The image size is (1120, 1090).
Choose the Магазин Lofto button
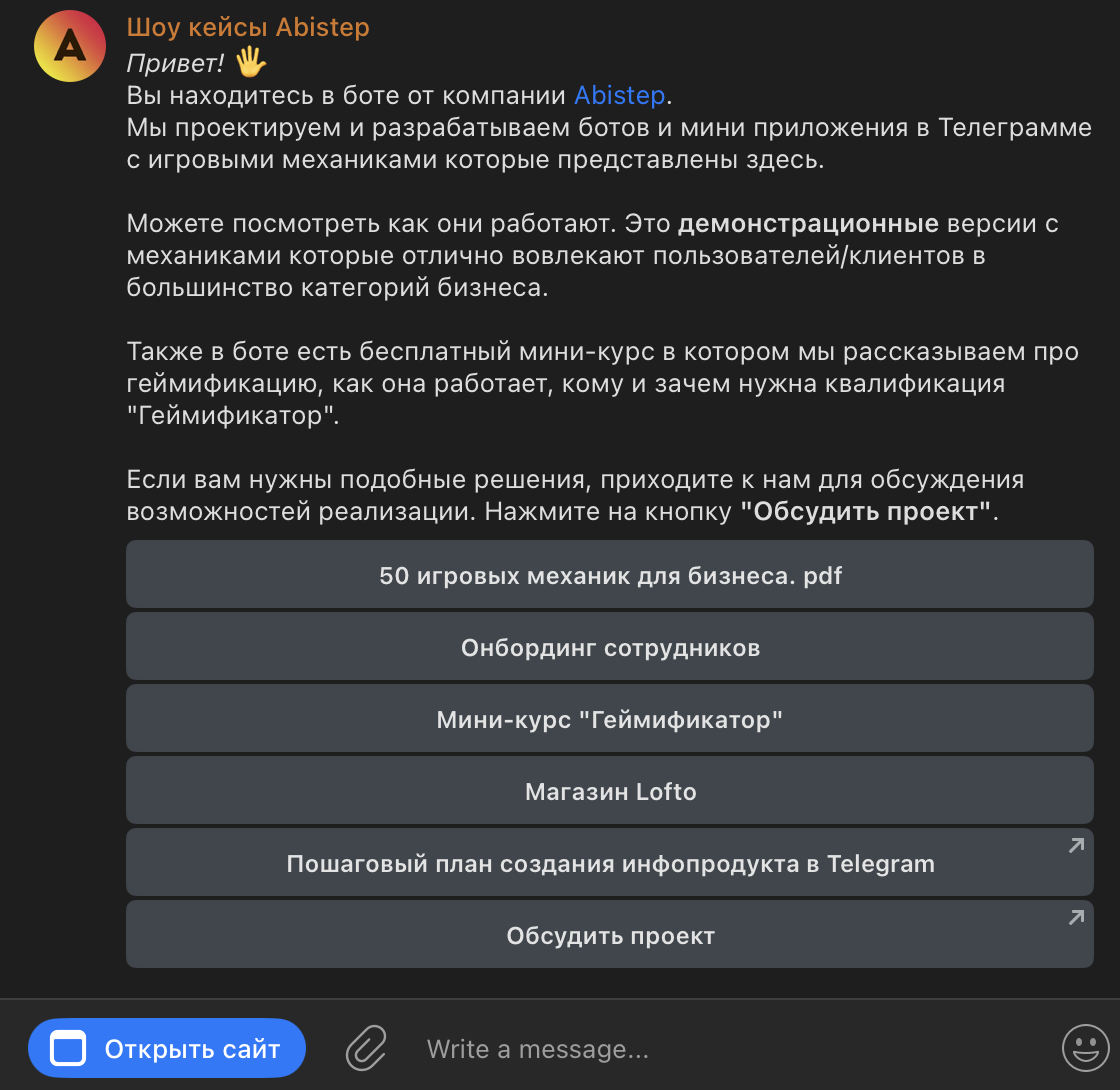coord(610,792)
